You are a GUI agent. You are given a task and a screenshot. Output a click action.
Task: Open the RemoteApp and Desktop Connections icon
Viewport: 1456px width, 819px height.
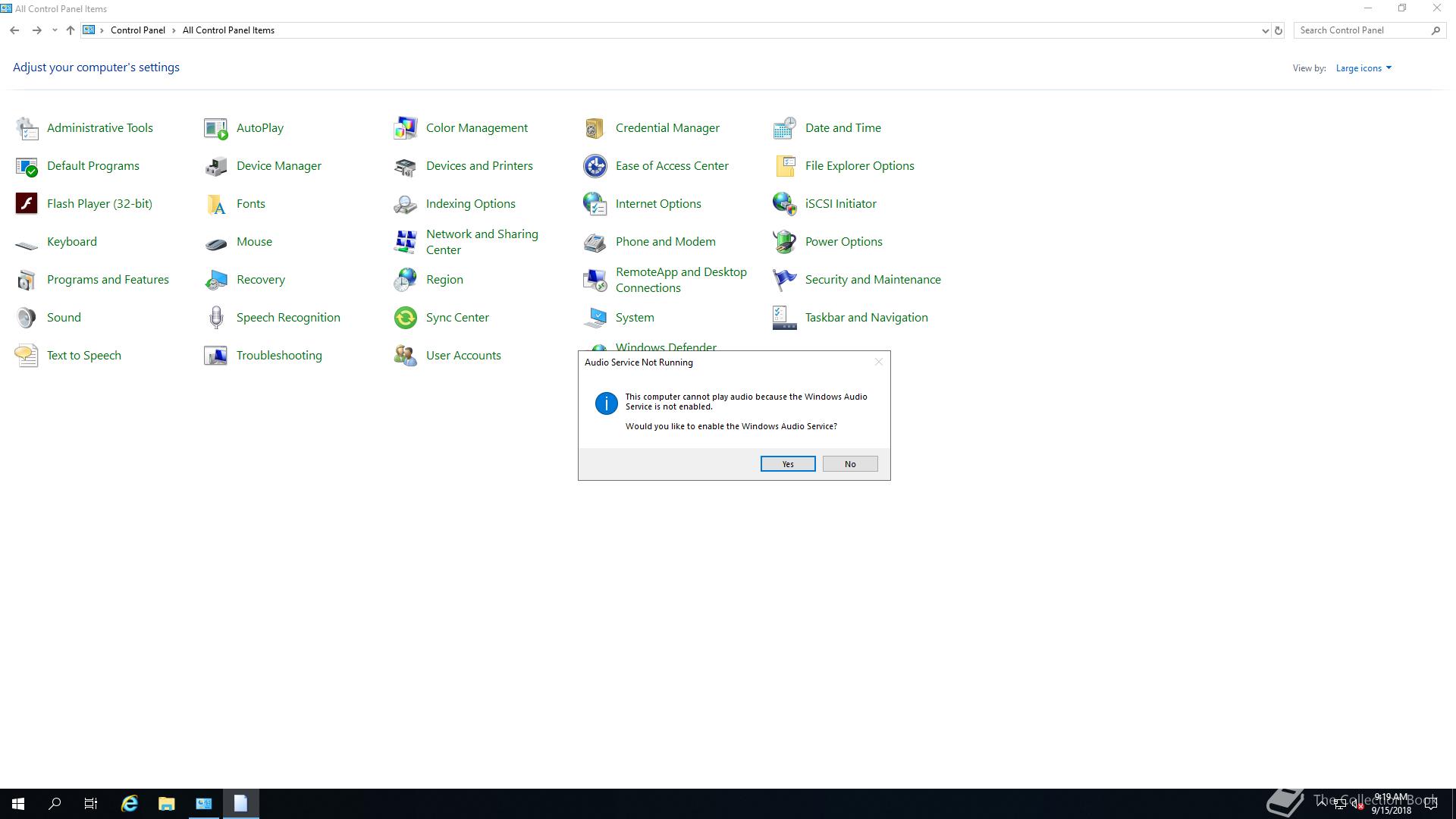[595, 280]
